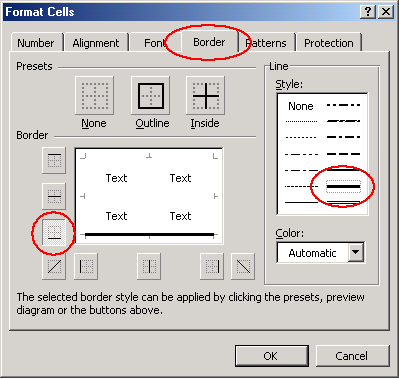This screenshot has width=399, height=379.
Task: Apply the None border preset
Action: (x=94, y=96)
